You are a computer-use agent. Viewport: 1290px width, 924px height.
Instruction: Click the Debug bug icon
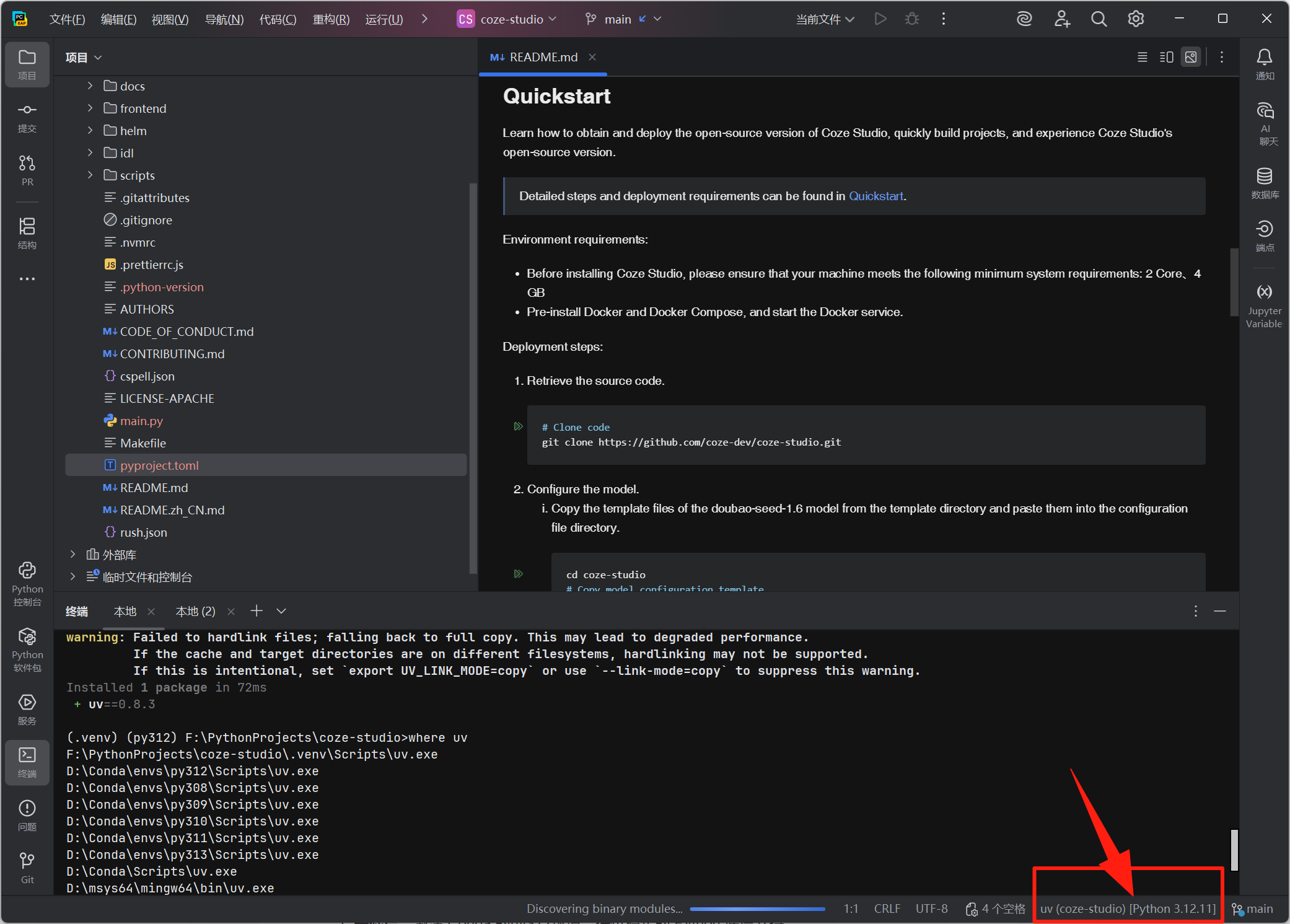click(912, 19)
